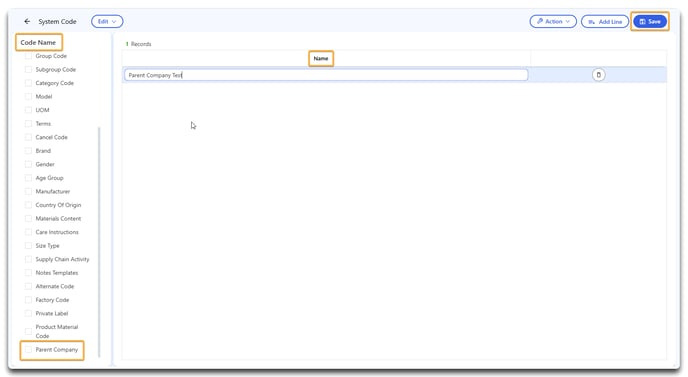
Task: Click the Name column header
Action: pyautogui.click(x=321, y=58)
